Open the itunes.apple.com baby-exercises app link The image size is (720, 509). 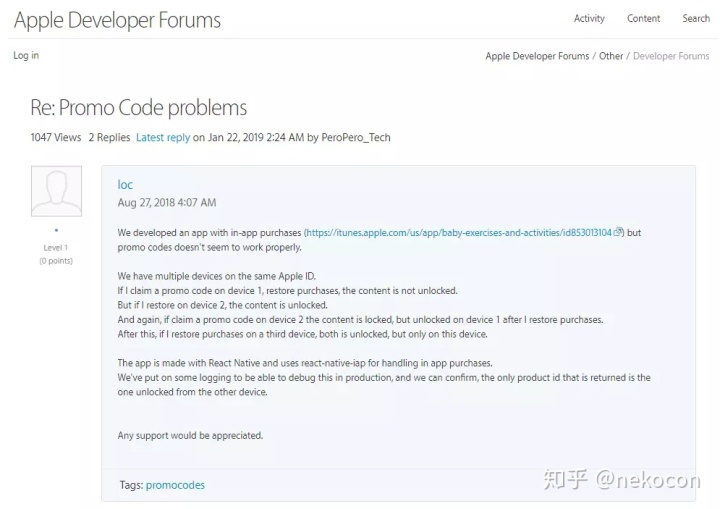[x=459, y=232]
